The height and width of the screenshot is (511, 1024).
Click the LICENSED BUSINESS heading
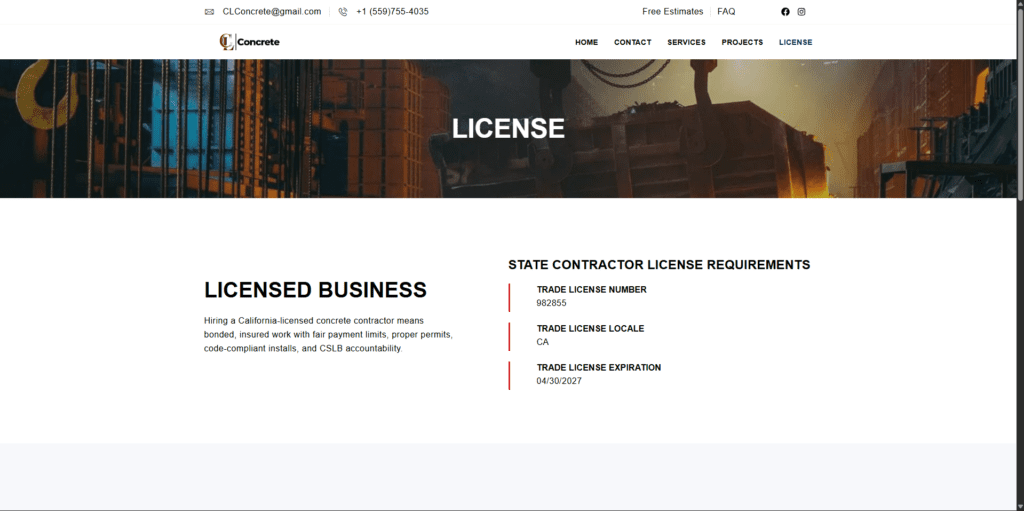pos(315,290)
